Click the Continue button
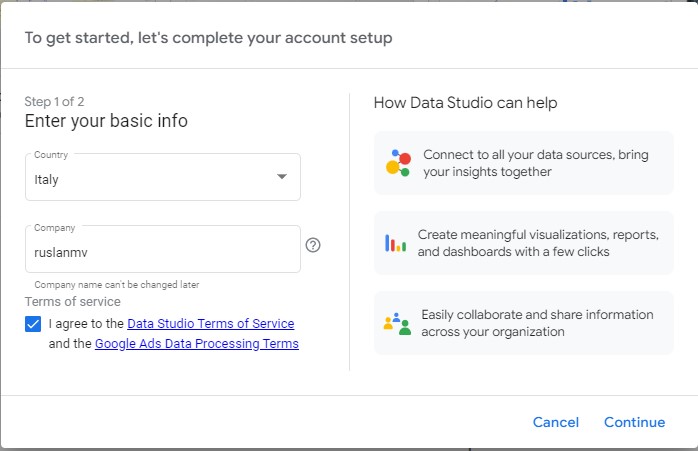This screenshot has height=451, width=698. (634, 422)
